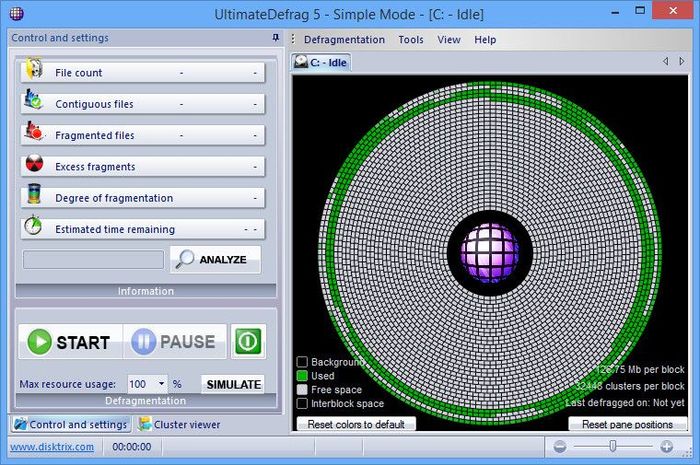The image size is (700, 465).
Task: Open the Defragmentation menu
Action: pos(344,40)
